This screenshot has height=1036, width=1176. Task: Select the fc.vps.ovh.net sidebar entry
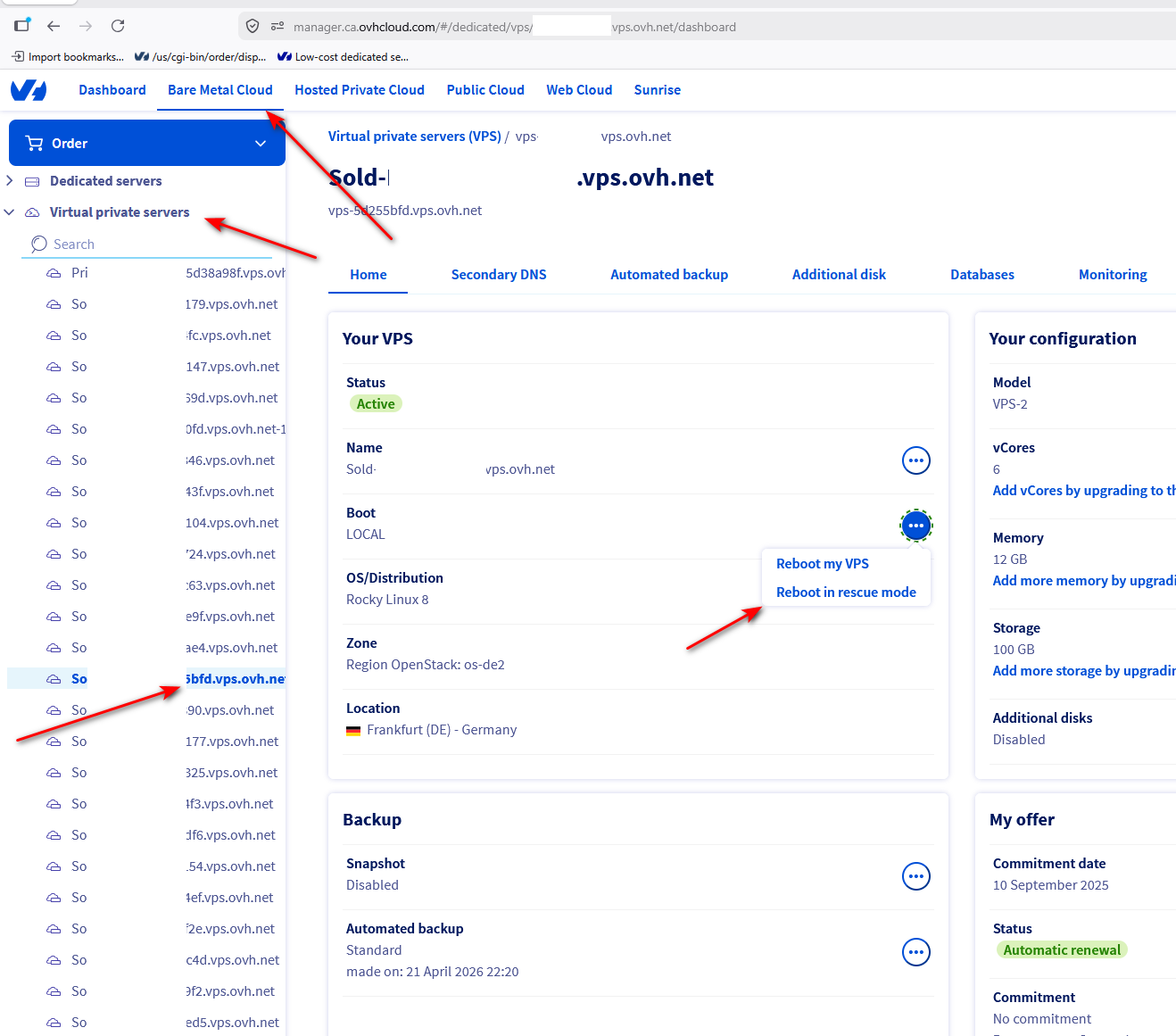[x=146, y=336]
